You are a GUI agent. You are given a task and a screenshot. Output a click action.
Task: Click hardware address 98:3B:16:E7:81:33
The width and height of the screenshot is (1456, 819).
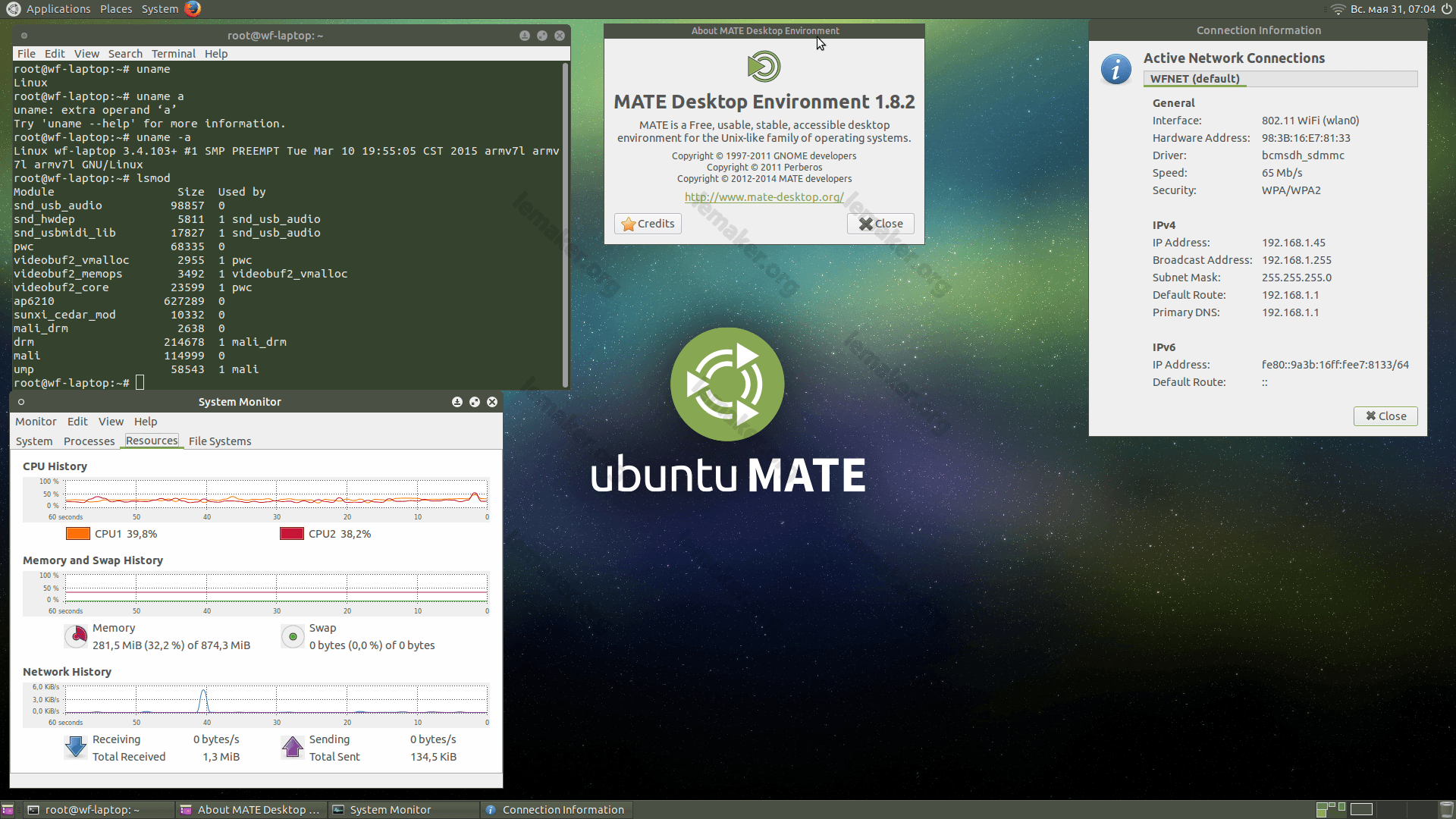1306,138
